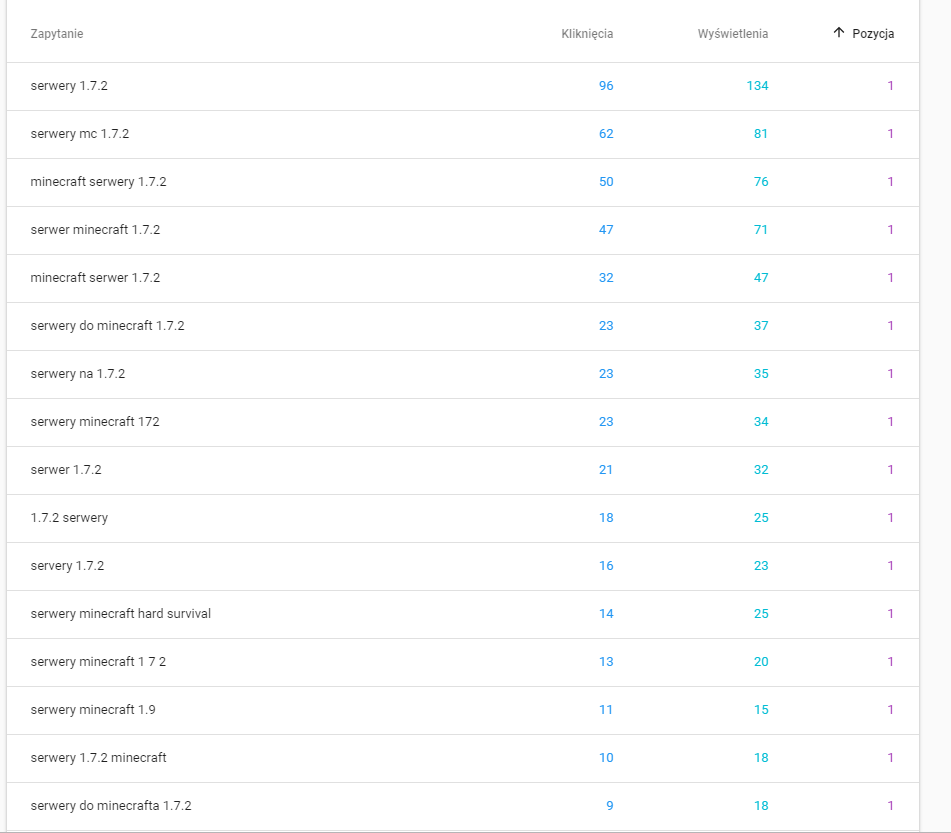
Task: Click the sort arrow icon beside Pozycja
Action: 839,33
